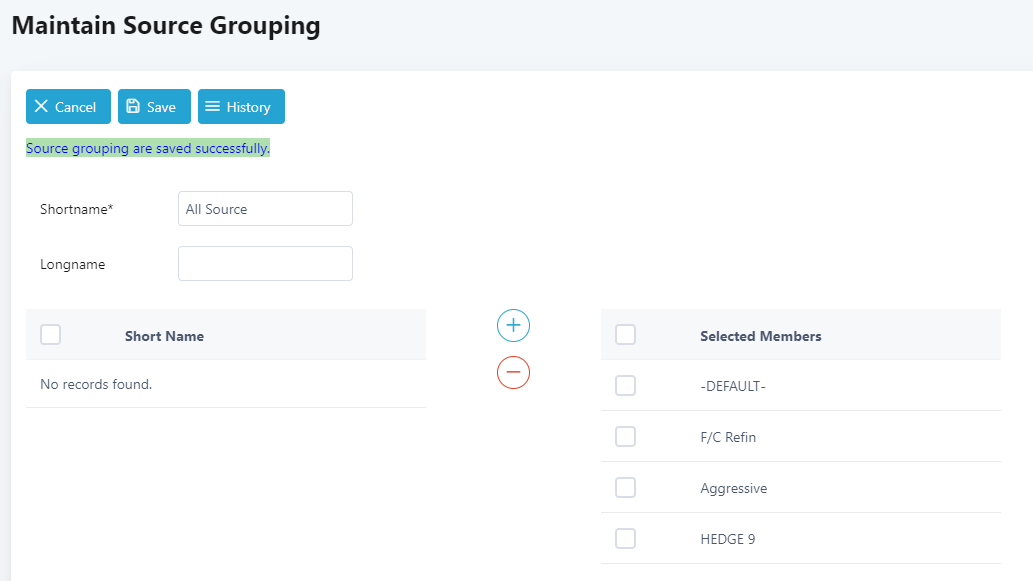
Task: Click the saved successfully message
Action: (148, 148)
